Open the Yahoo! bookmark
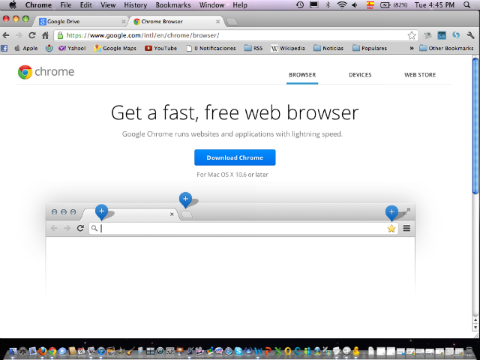Image resolution: width=480 pixels, height=360 pixels. (x=72, y=48)
